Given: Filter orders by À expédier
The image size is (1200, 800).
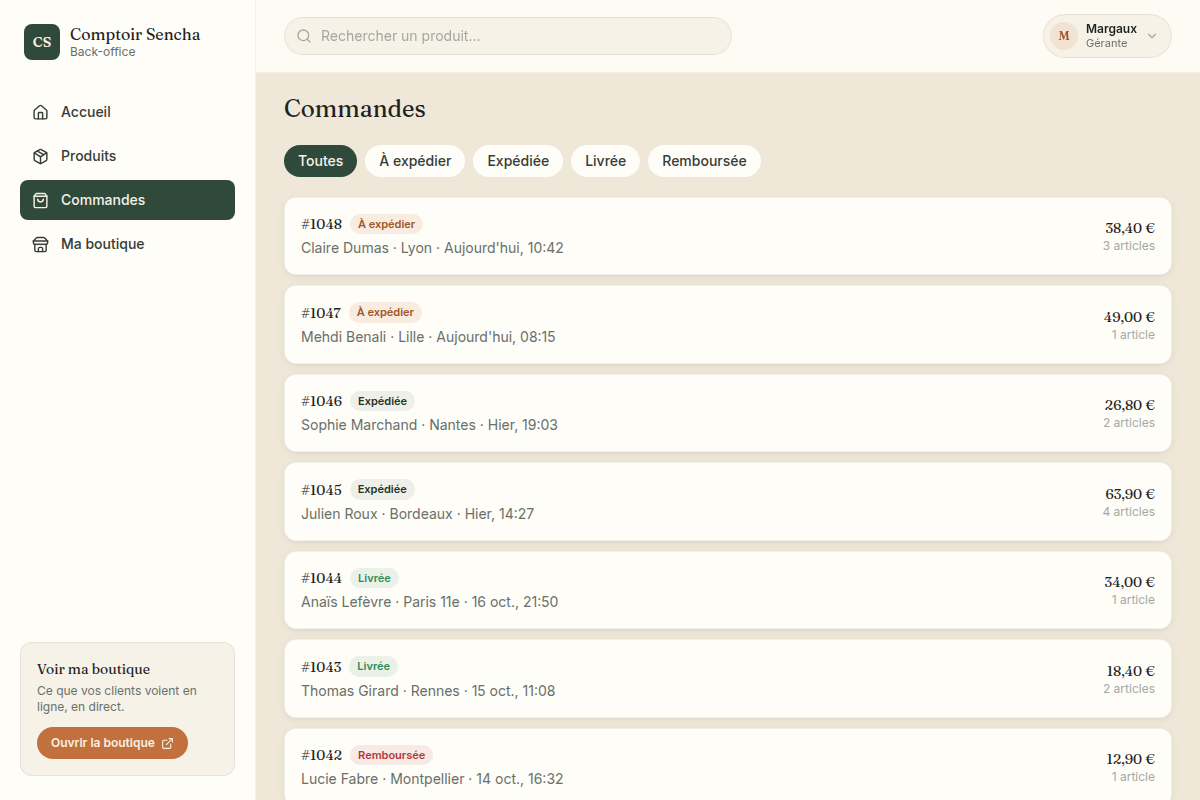Looking at the screenshot, I should (x=415, y=161).
